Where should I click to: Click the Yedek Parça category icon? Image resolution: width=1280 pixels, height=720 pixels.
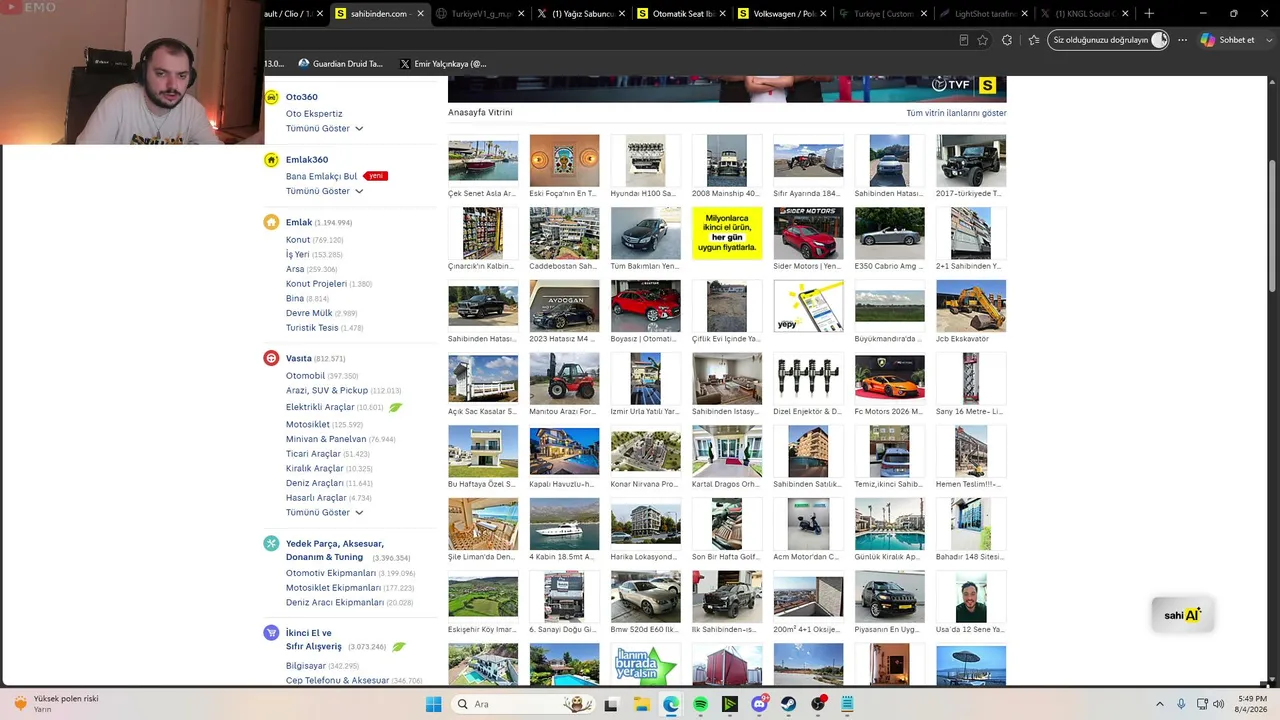[x=271, y=543]
